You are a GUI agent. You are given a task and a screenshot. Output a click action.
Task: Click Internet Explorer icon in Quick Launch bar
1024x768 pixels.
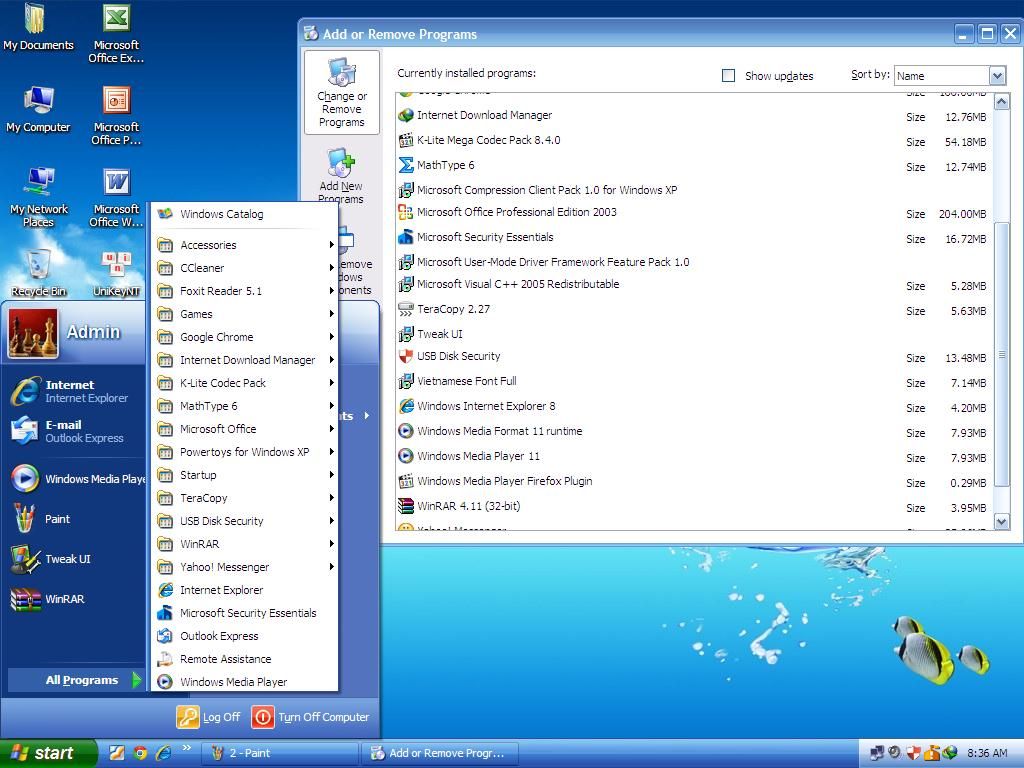click(x=163, y=753)
